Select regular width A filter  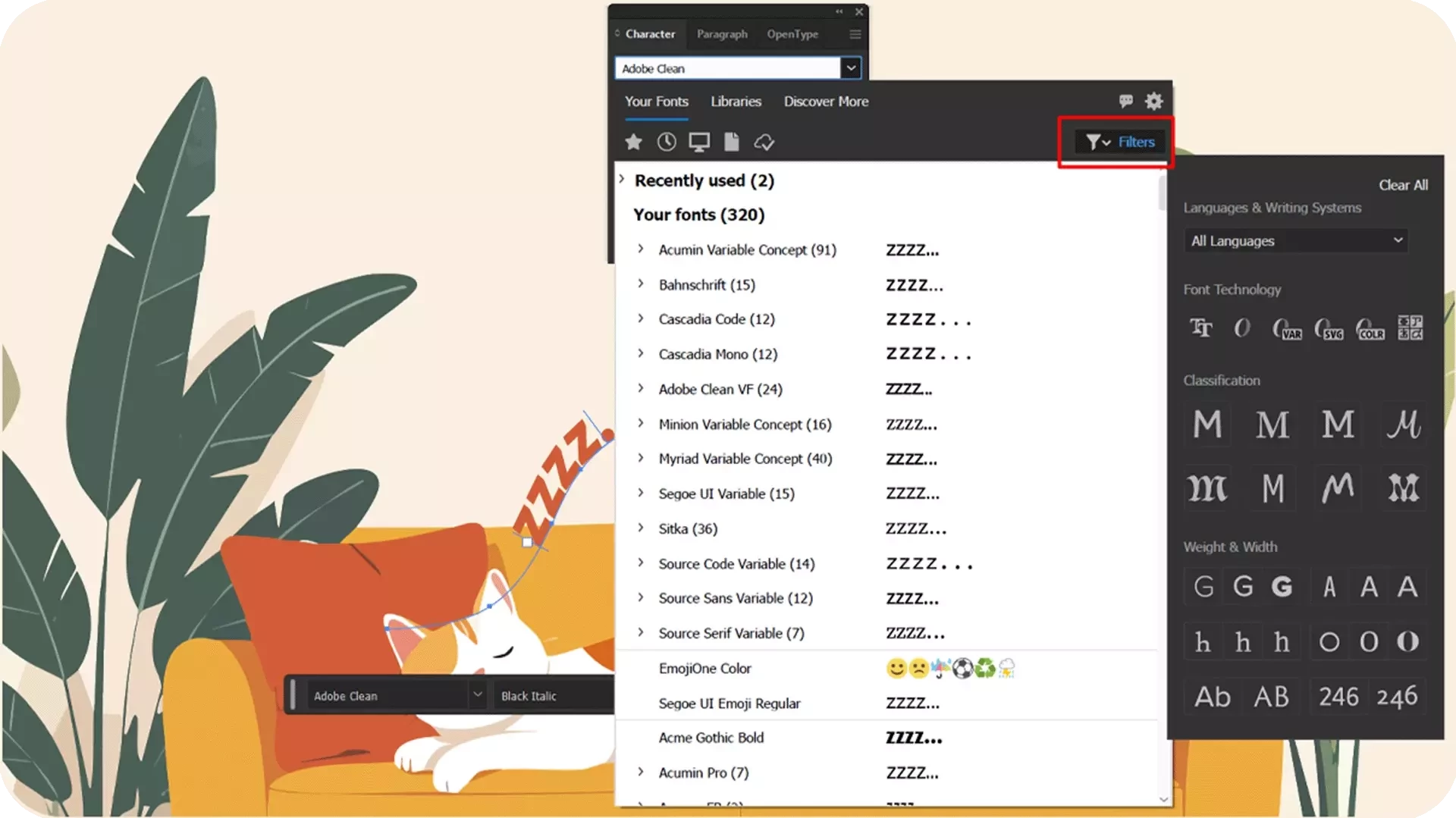[x=1369, y=586]
